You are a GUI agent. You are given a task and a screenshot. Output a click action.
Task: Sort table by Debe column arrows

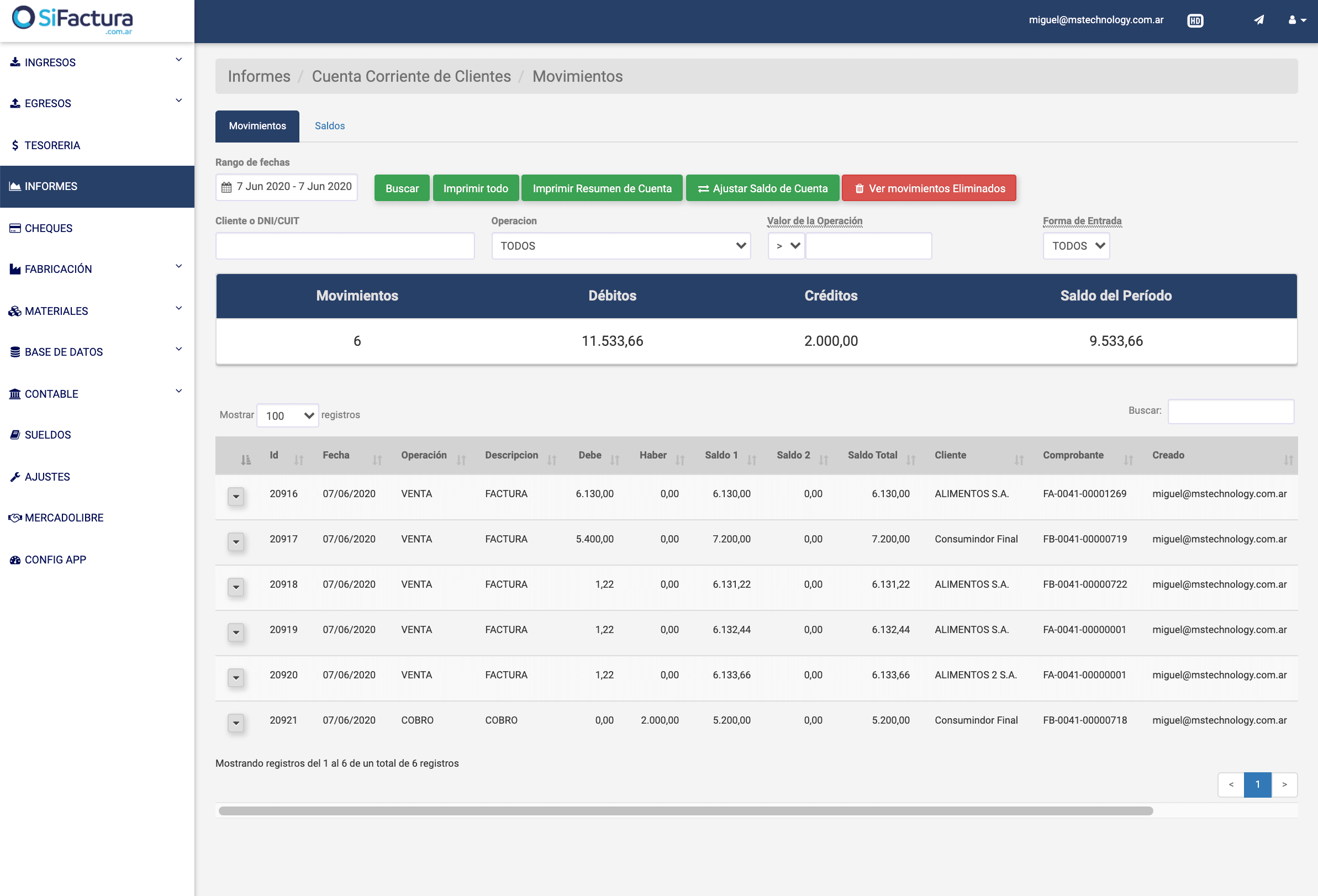click(x=615, y=461)
